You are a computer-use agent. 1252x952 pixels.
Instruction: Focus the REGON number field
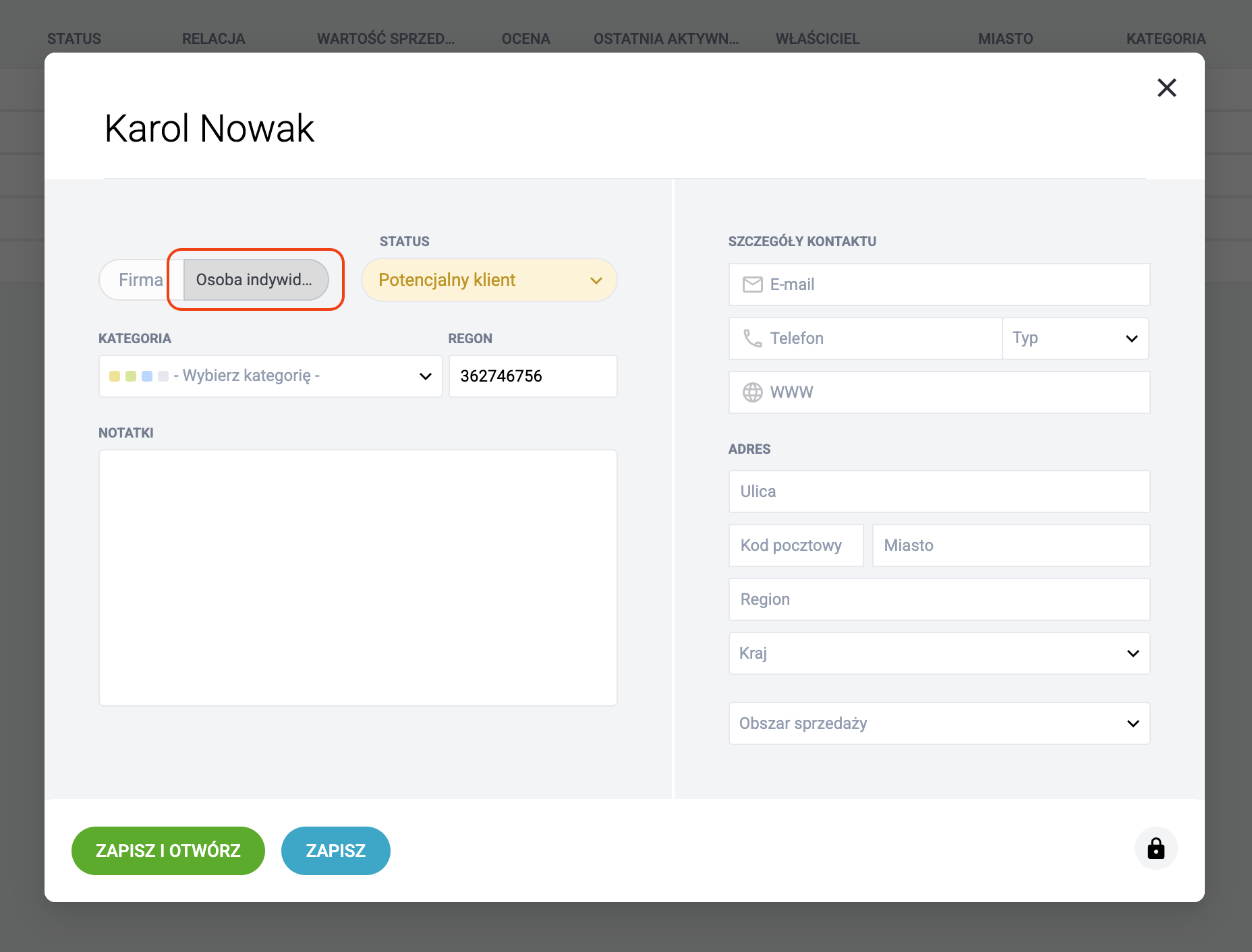(x=533, y=376)
